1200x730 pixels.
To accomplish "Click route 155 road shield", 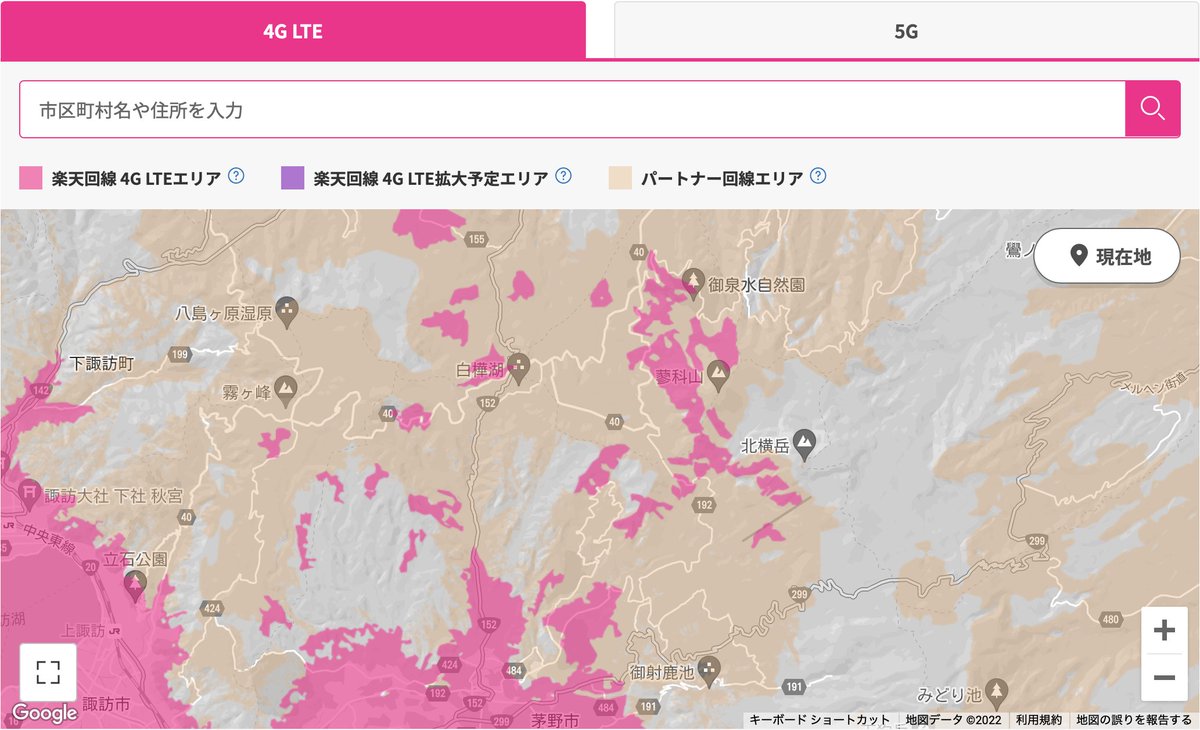I will click(x=476, y=239).
